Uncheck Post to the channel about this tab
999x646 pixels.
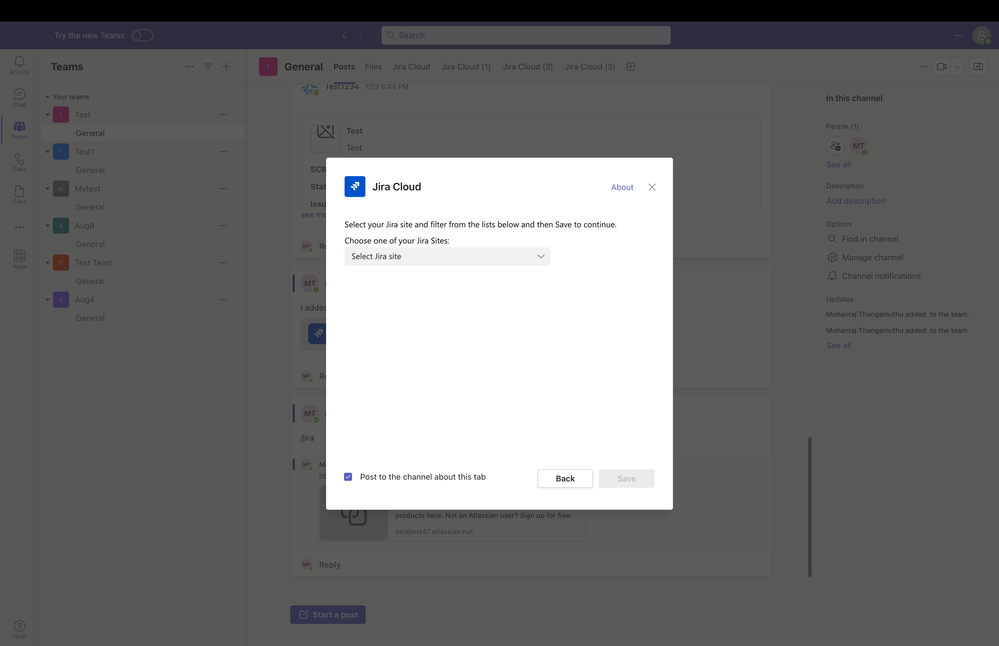pos(348,477)
